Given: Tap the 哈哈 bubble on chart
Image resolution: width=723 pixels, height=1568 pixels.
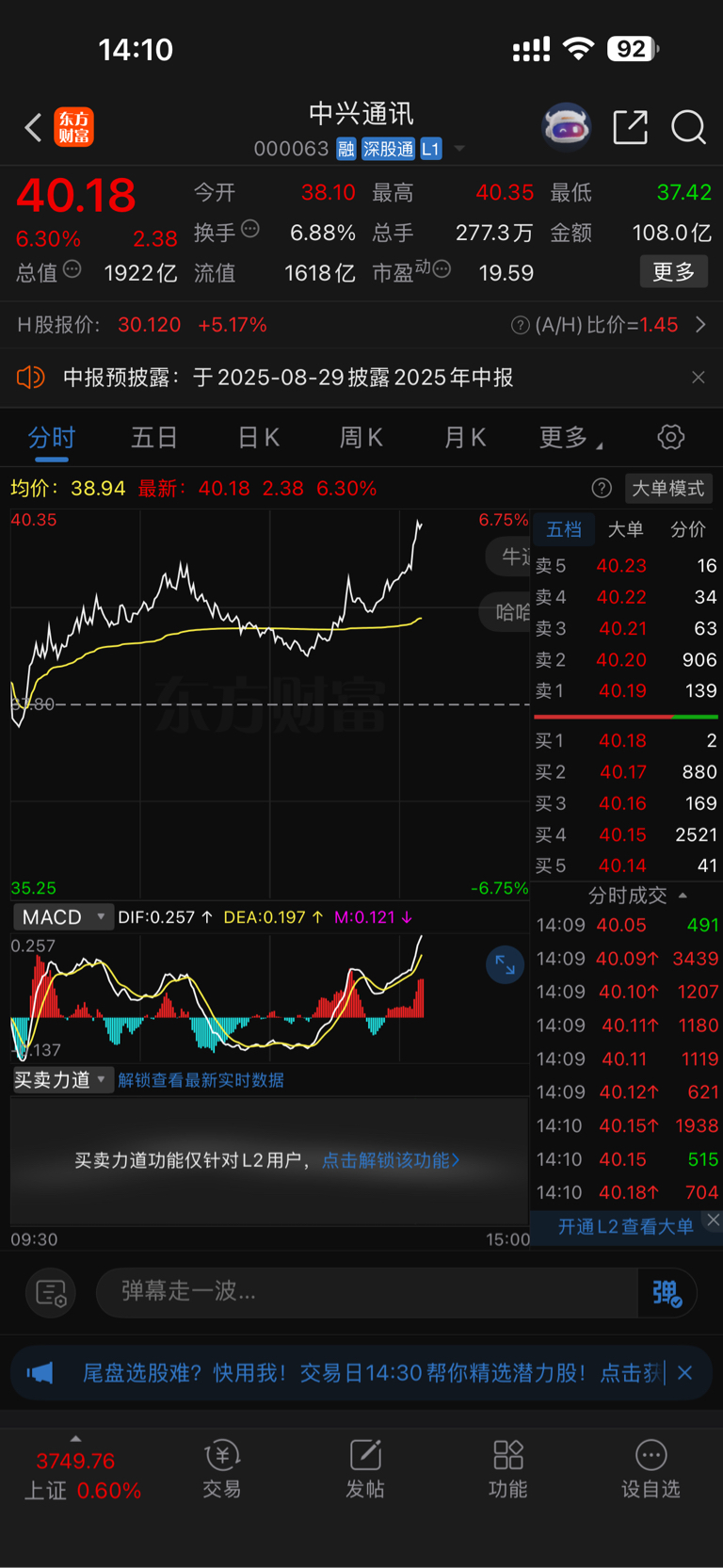Looking at the screenshot, I should coord(506,612).
